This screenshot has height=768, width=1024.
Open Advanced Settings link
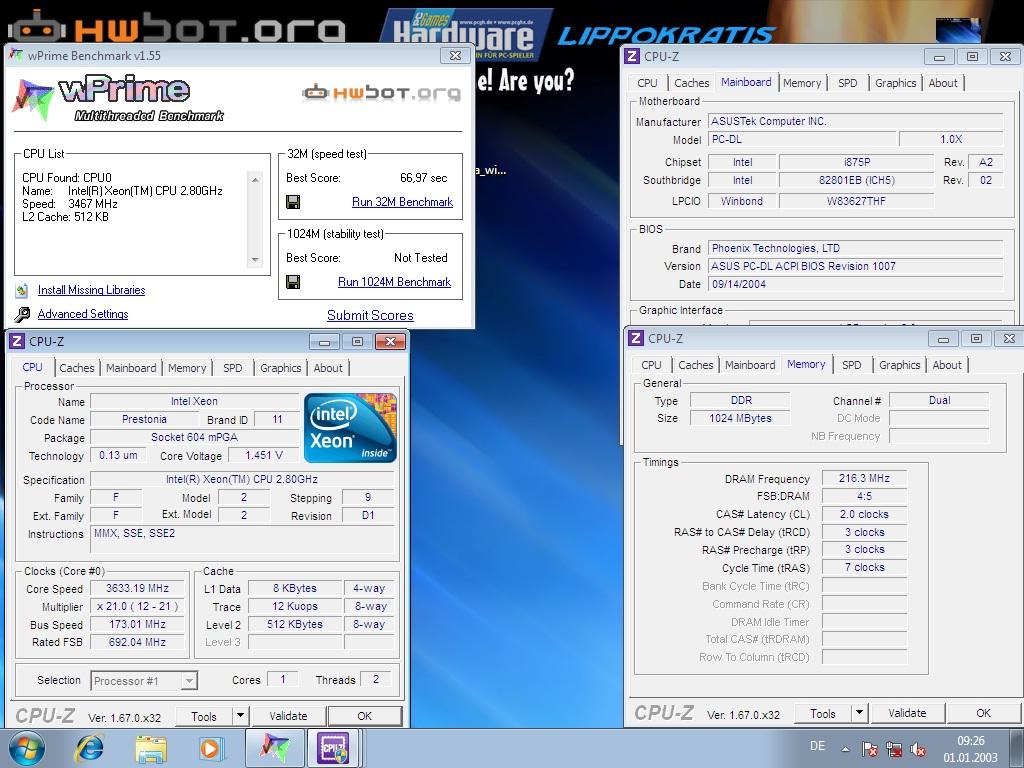tap(83, 314)
